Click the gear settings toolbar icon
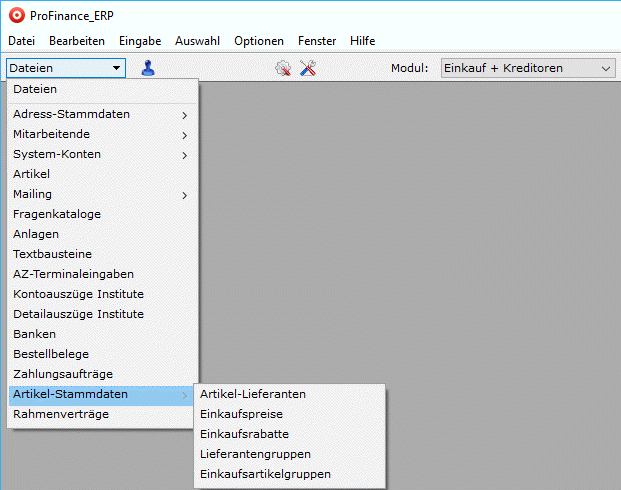 pos(283,68)
